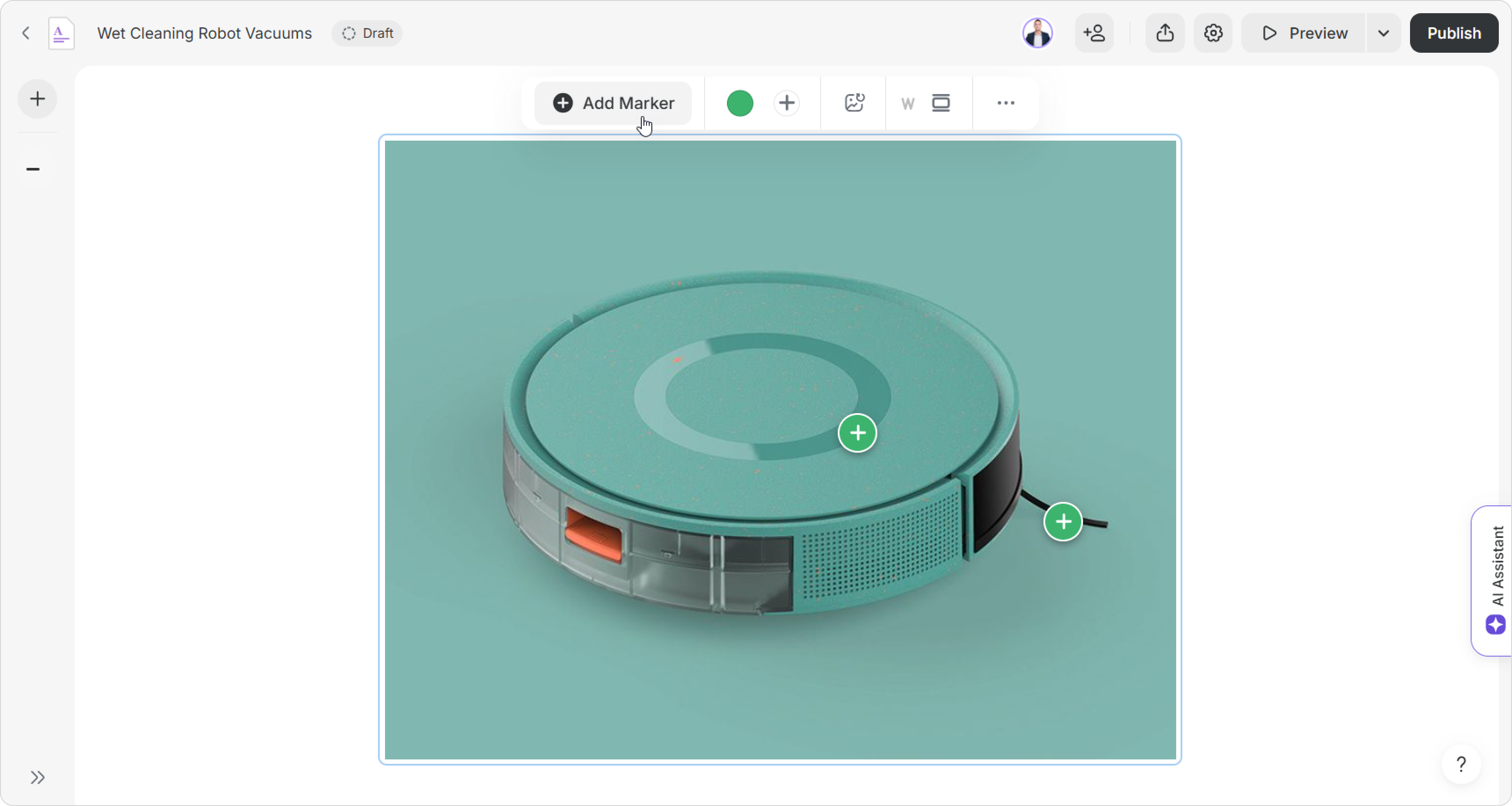Select the green marker color swatch
The image size is (1512, 806).
tap(740, 103)
